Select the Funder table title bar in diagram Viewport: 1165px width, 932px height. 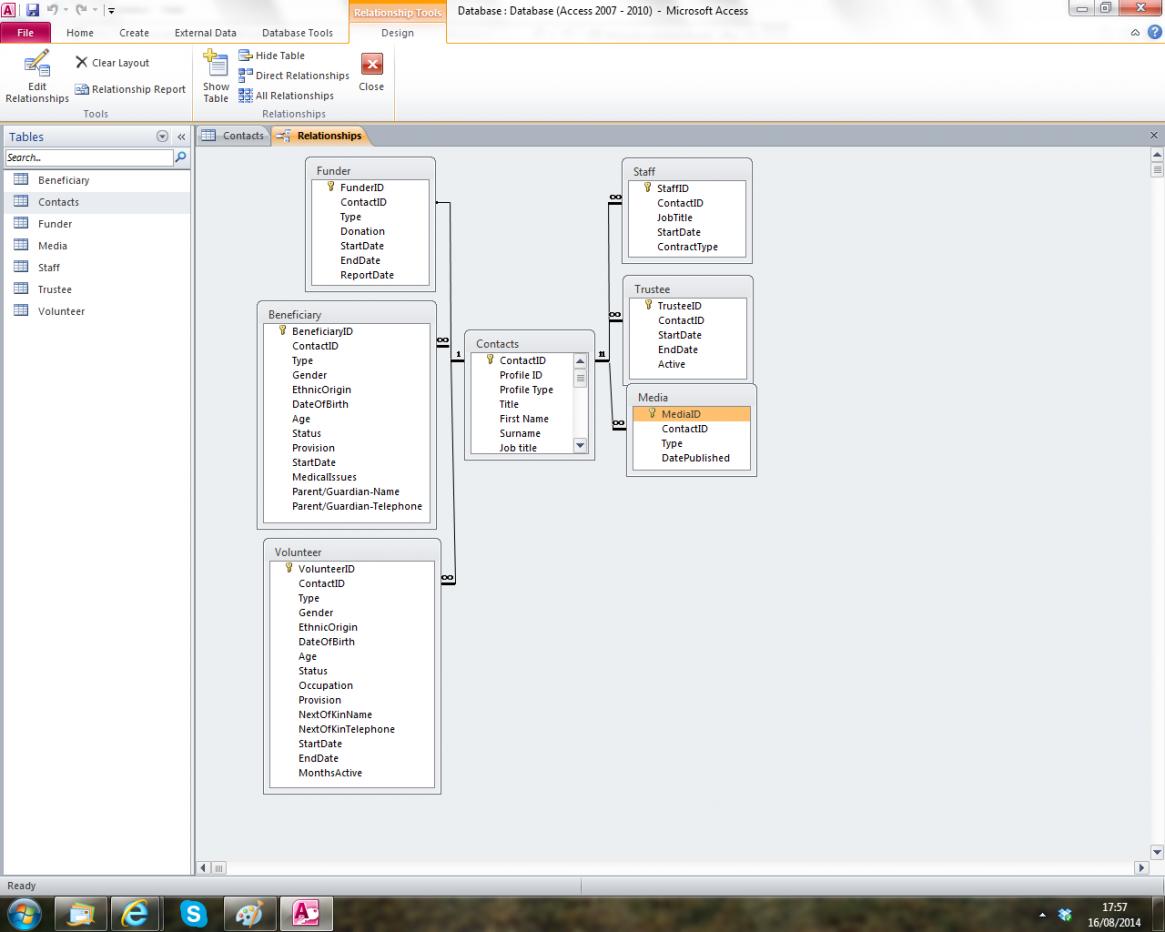click(x=370, y=170)
